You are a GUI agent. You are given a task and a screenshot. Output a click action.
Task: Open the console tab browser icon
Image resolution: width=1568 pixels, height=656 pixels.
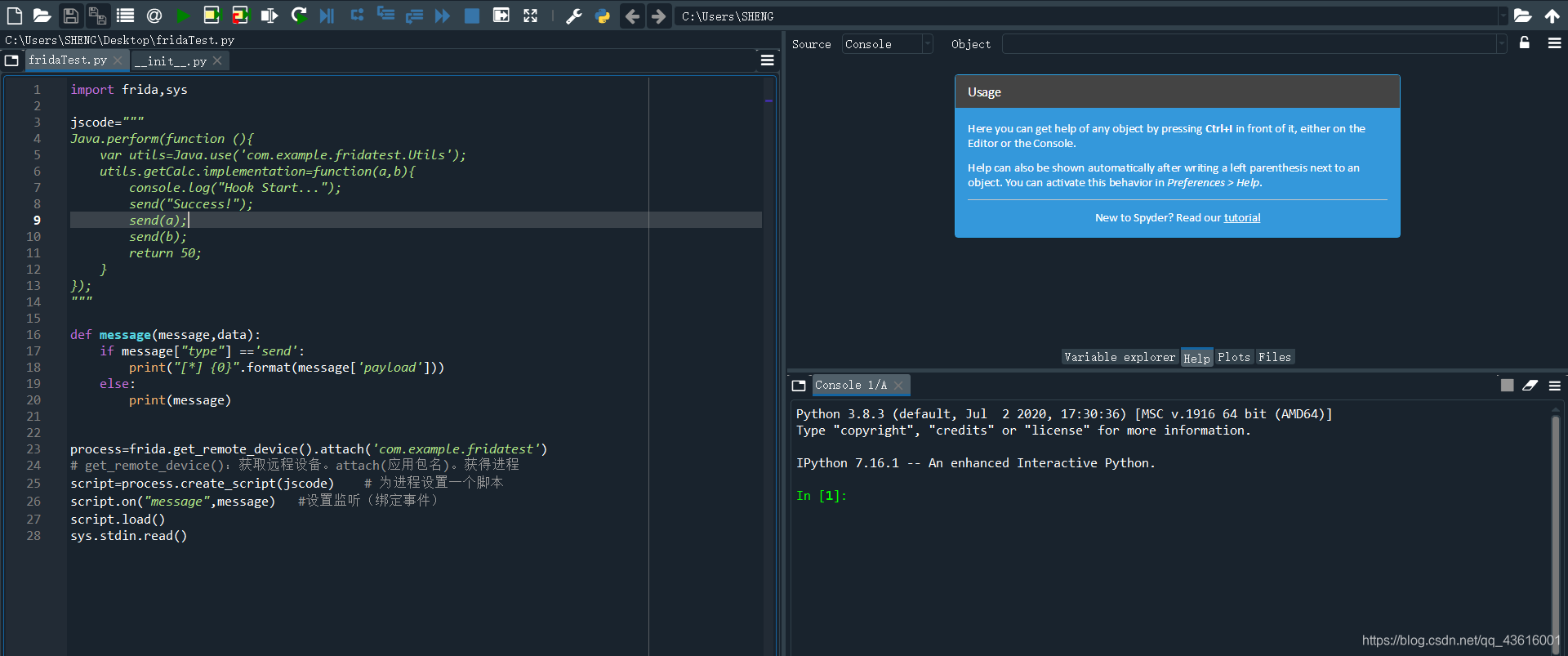point(799,385)
